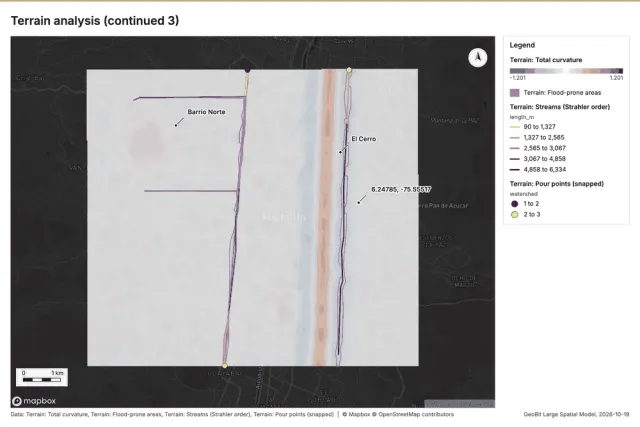
Task: Click the dark purple pour point marker
Action: click(247, 70)
